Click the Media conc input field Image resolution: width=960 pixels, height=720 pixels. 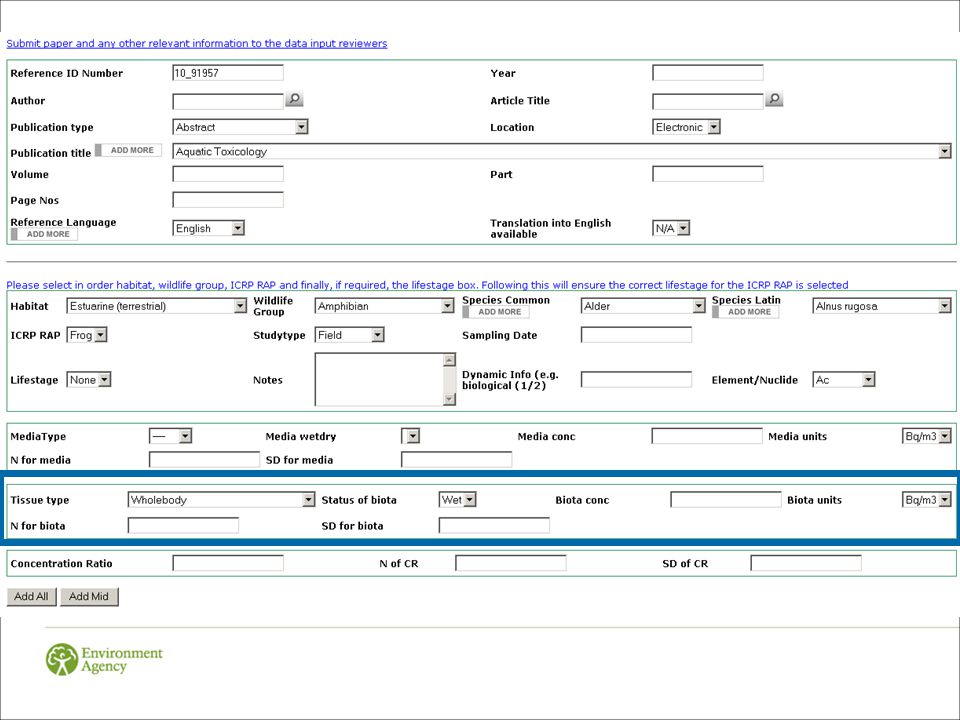pos(707,436)
